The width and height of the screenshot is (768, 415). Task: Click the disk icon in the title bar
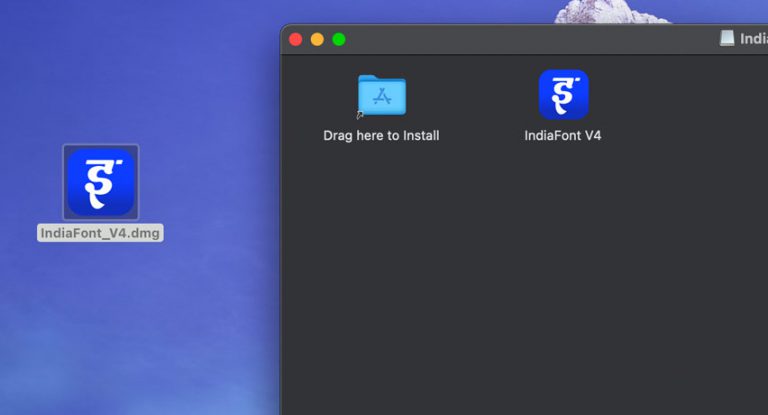[727, 38]
